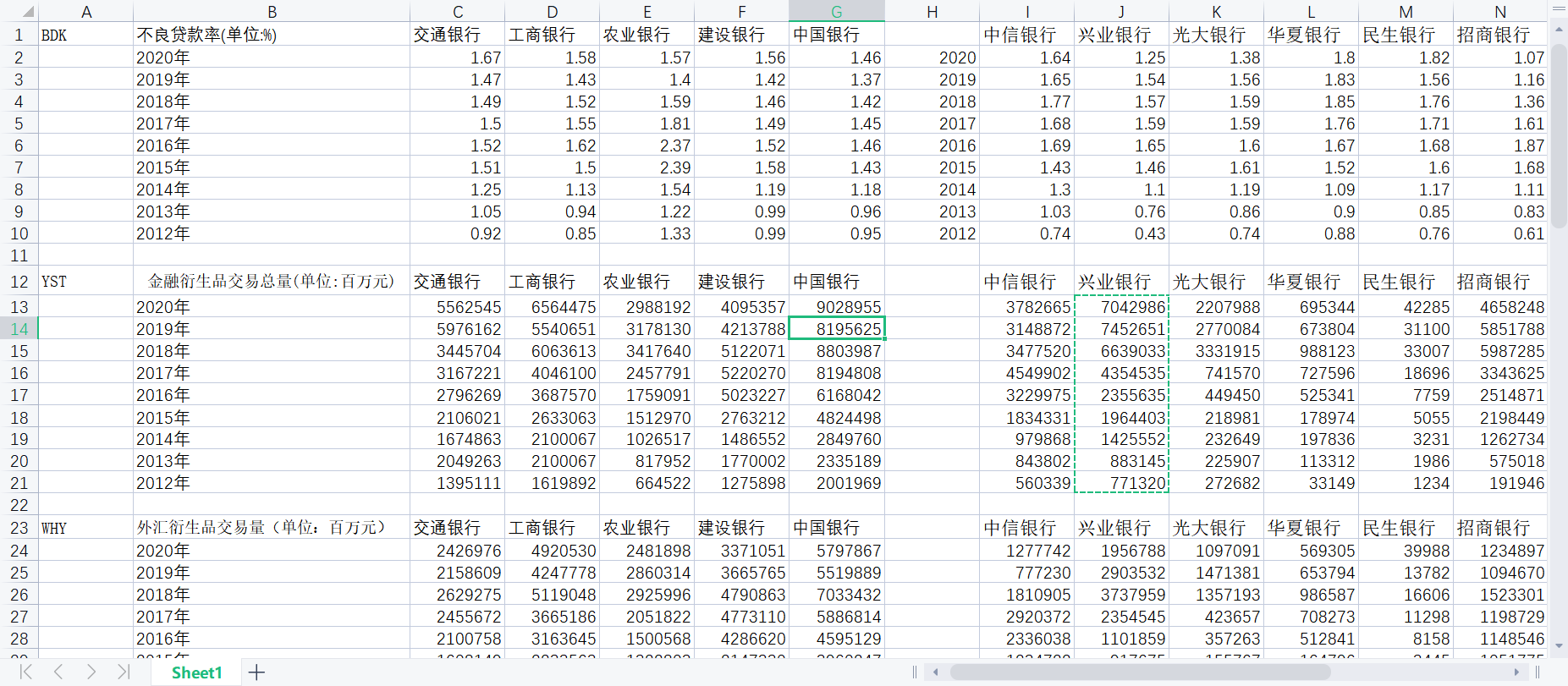1568x686 pixels.
Task: Click the cell labeled WHY
Action: pos(85,528)
